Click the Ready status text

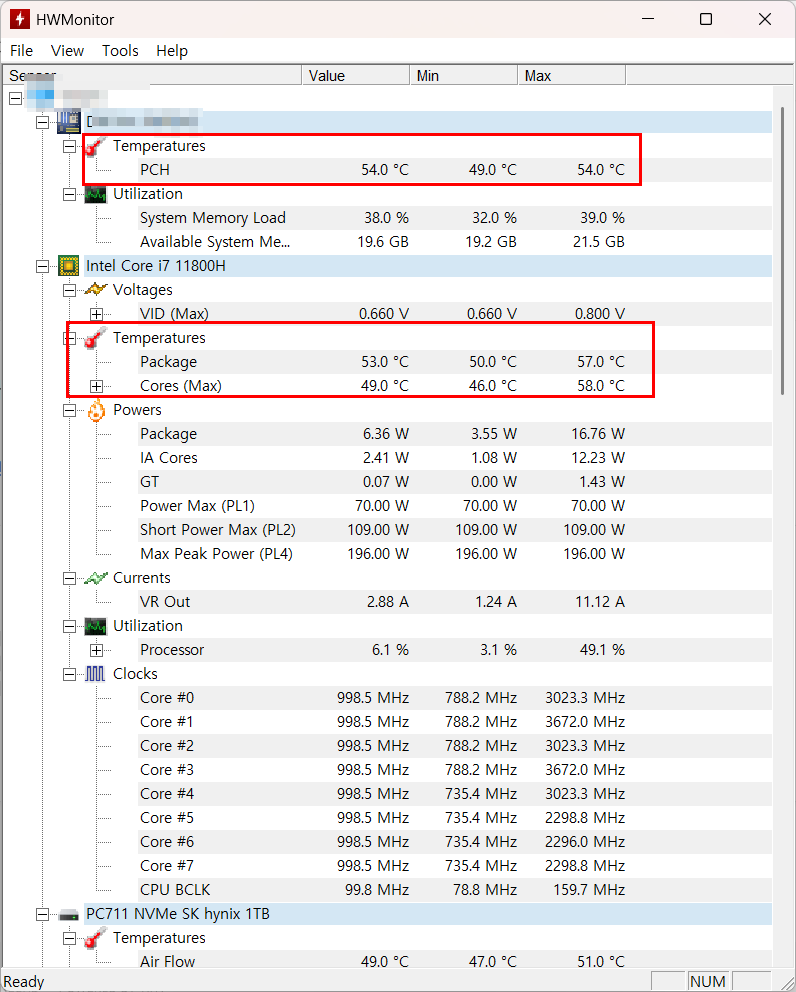click(24, 982)
